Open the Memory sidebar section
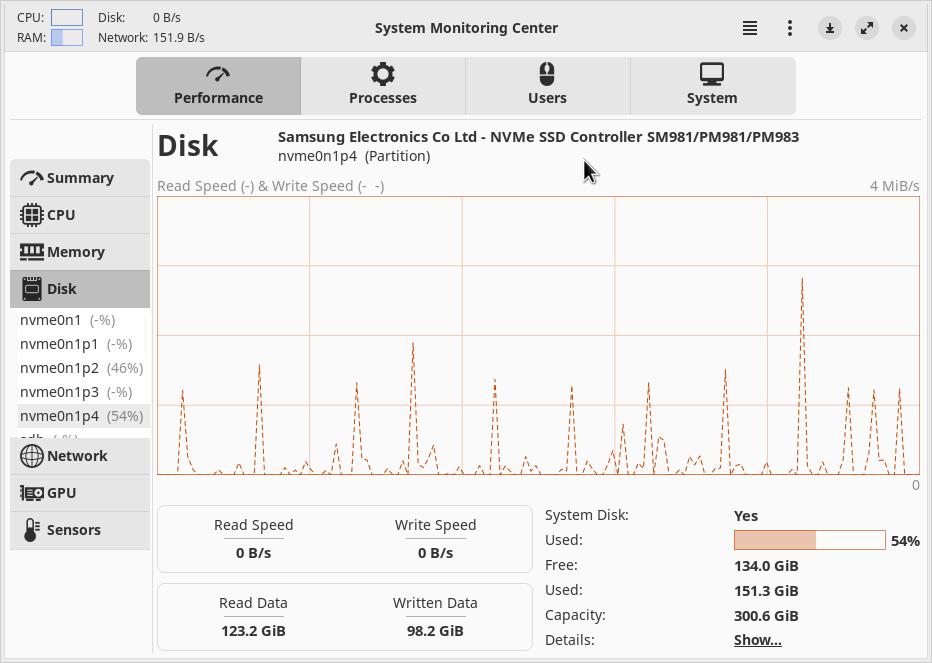Image resolution: width=932 pixels, height=663 pixels. (x=80, y=252)
